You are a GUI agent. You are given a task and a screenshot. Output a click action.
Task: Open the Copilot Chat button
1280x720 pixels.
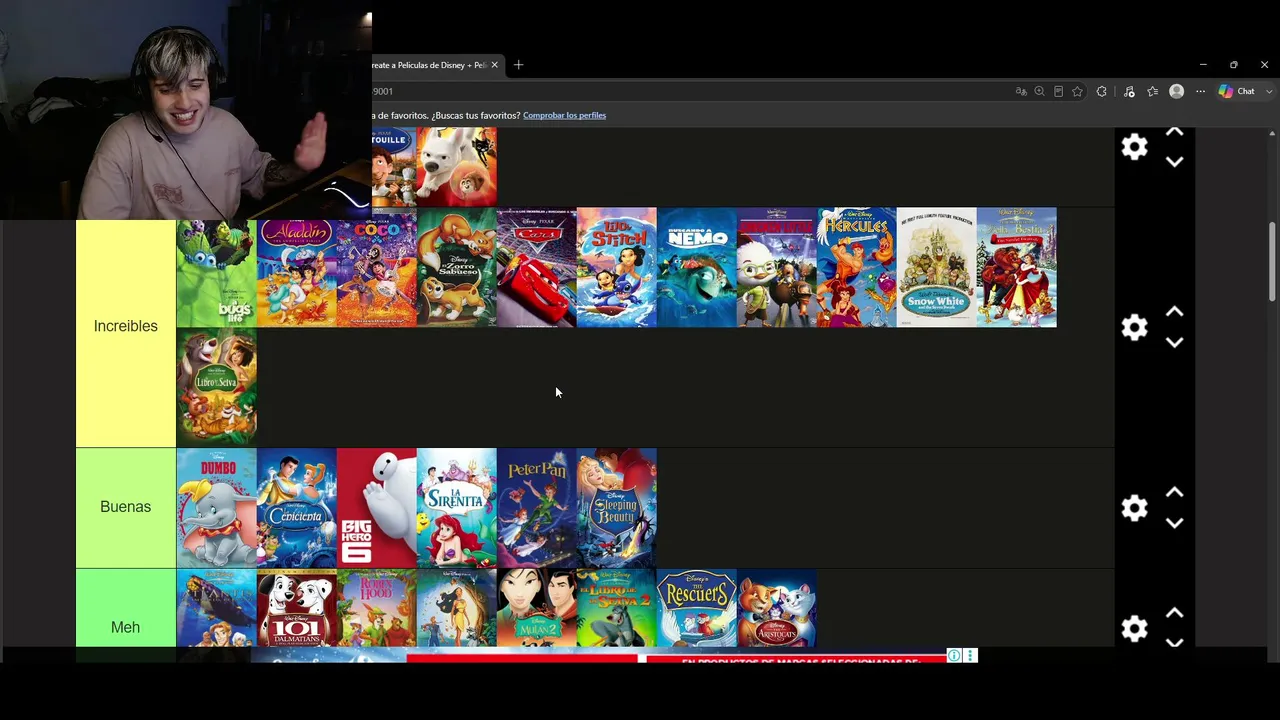(1237, 91)
